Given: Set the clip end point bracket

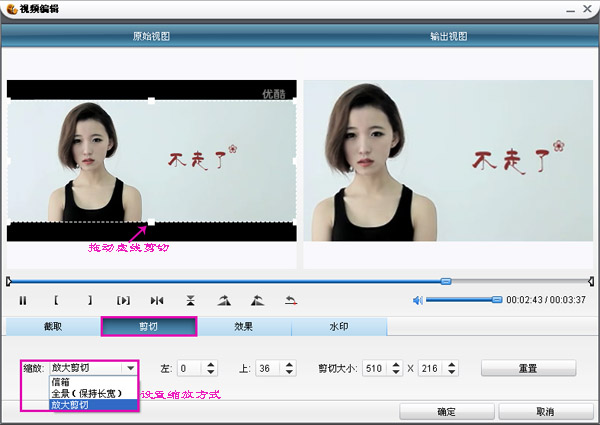Looking at the screenshot, I should pyautogui.click(x=90, y=300).
